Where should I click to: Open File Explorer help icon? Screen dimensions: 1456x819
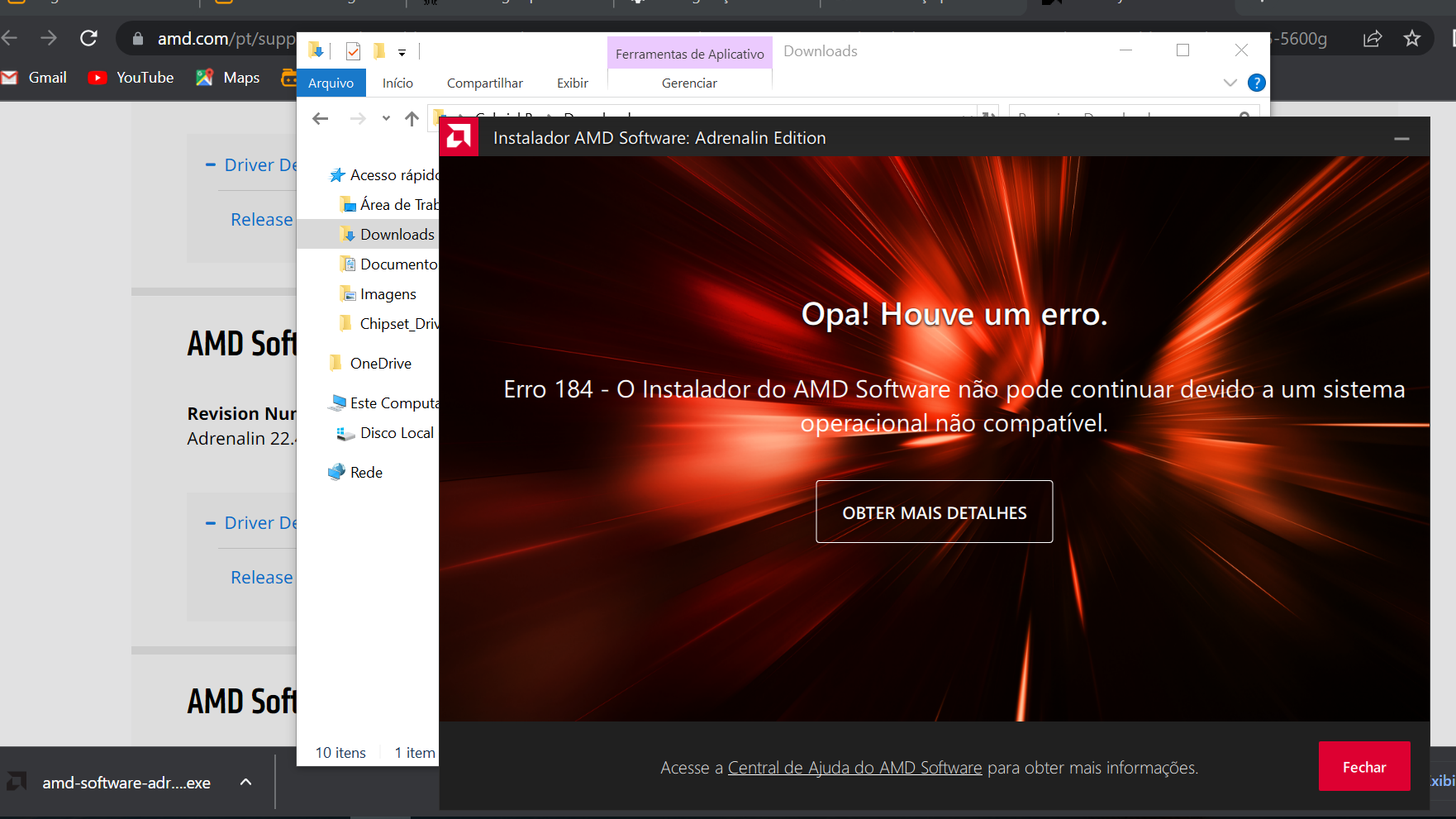pos(1256,83)
